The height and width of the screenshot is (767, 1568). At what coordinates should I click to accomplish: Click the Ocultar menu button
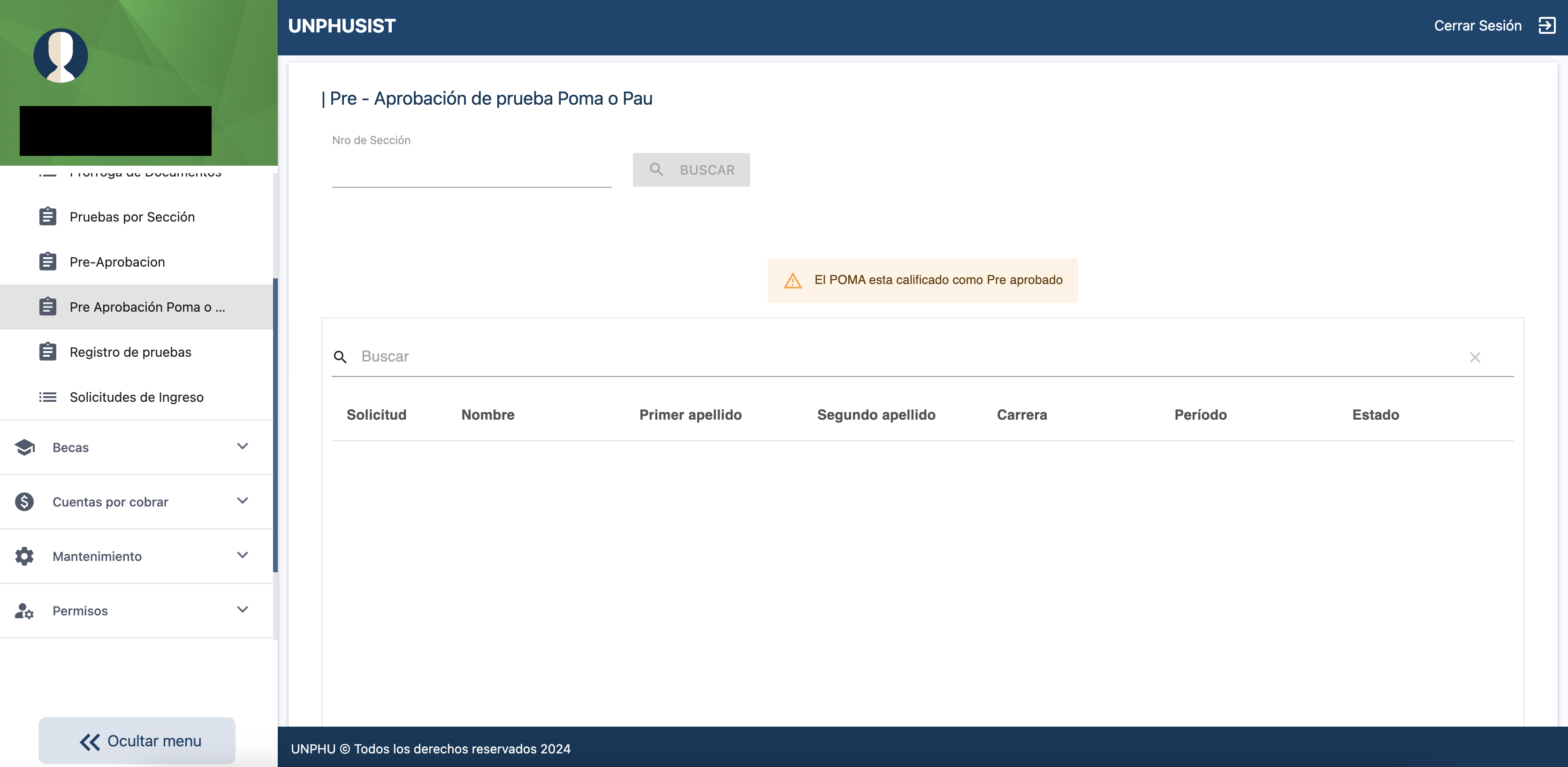pyautogui.click(x=137, y=740)
